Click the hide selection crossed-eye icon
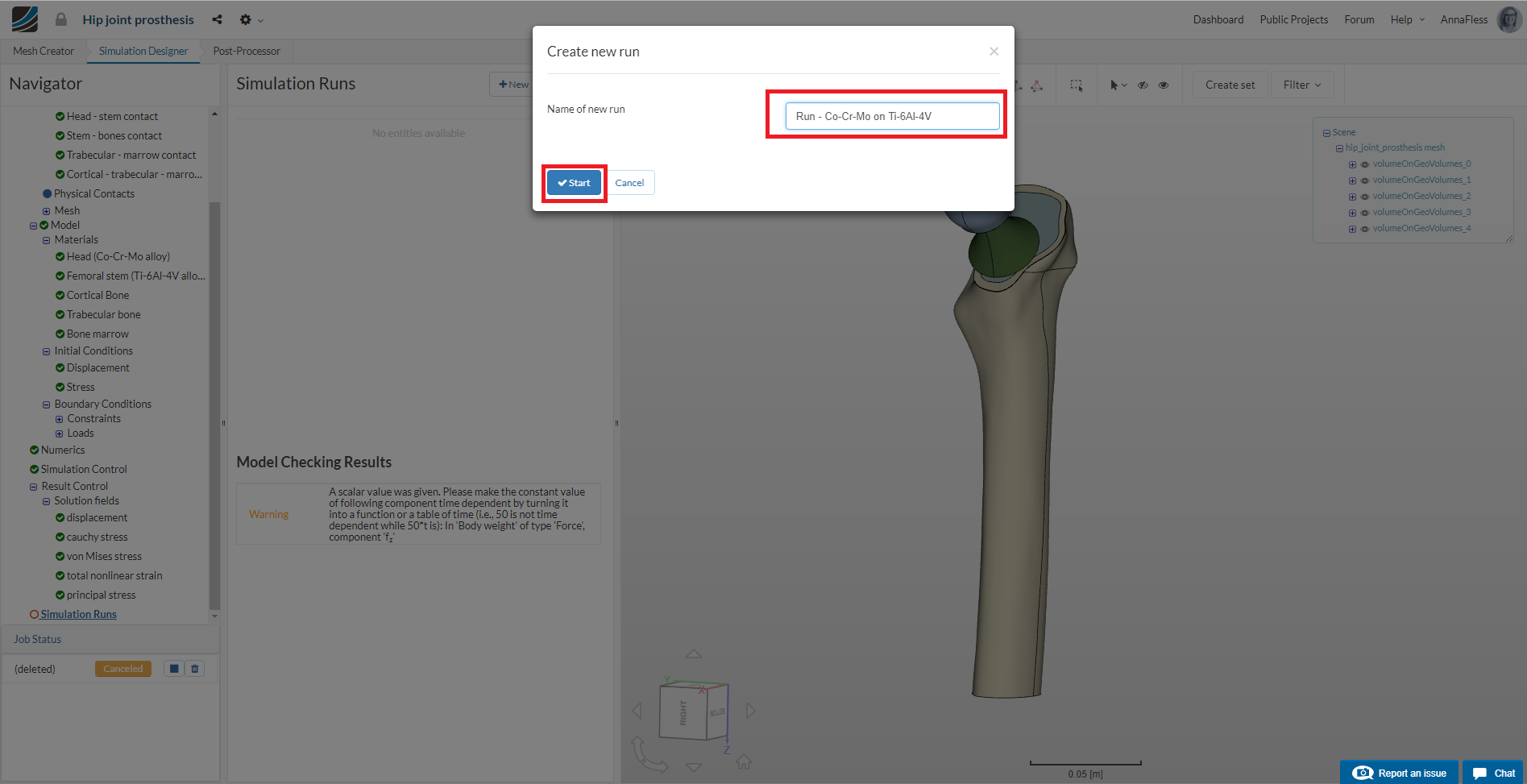The width and height of the screenshot is (1527, 784). point(1143,85)
